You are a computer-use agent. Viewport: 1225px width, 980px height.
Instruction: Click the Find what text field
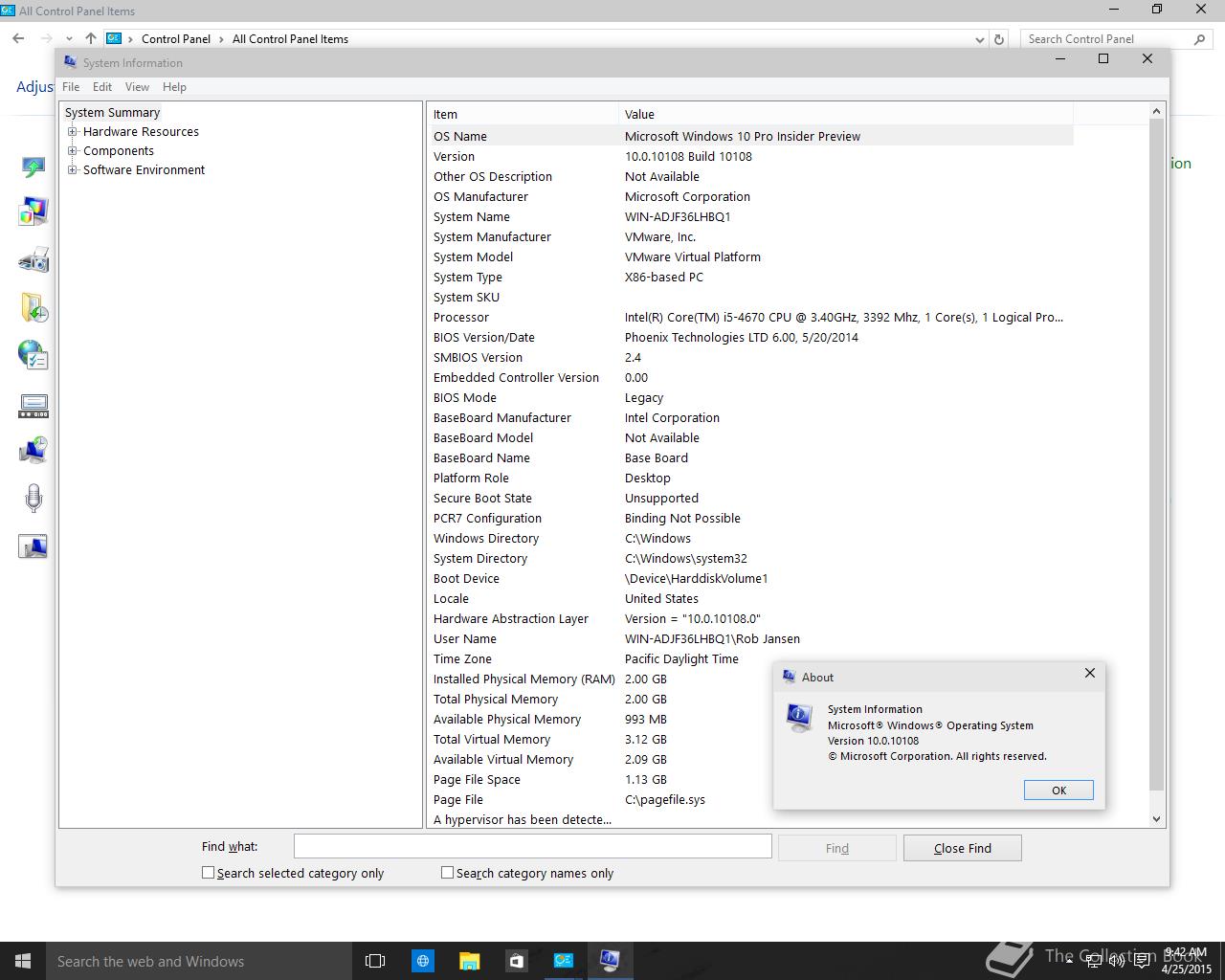click(x=532, y=846)
